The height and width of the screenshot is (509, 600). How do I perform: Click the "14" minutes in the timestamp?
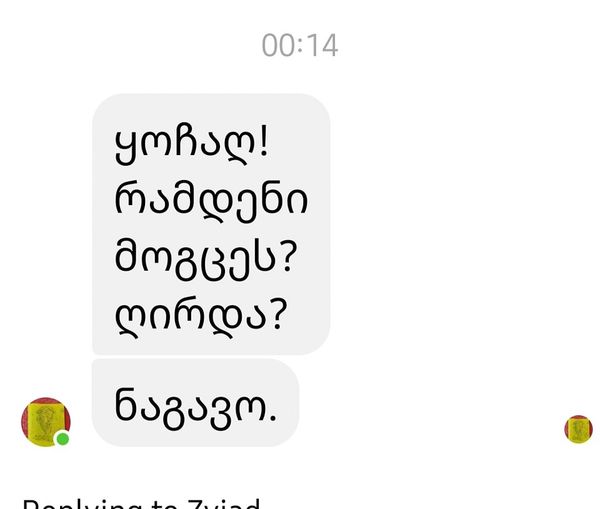[322, 46]
